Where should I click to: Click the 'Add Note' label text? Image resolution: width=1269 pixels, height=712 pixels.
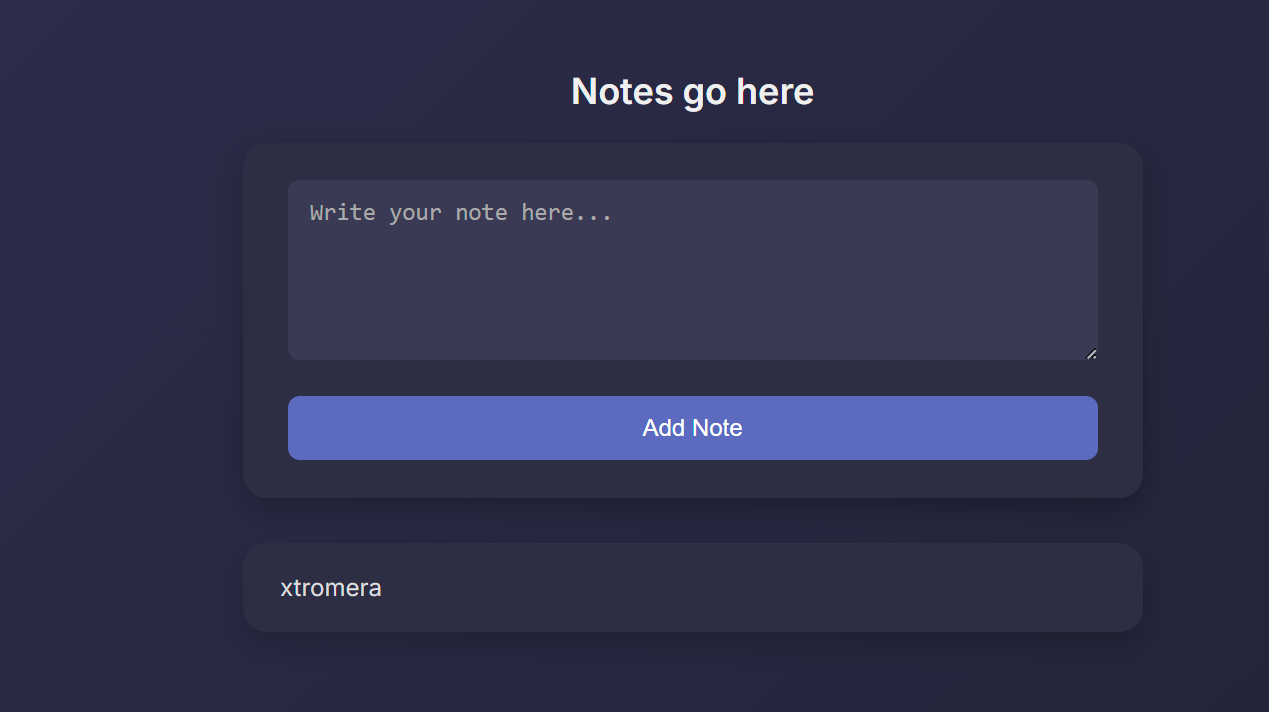tap(692, 428)
